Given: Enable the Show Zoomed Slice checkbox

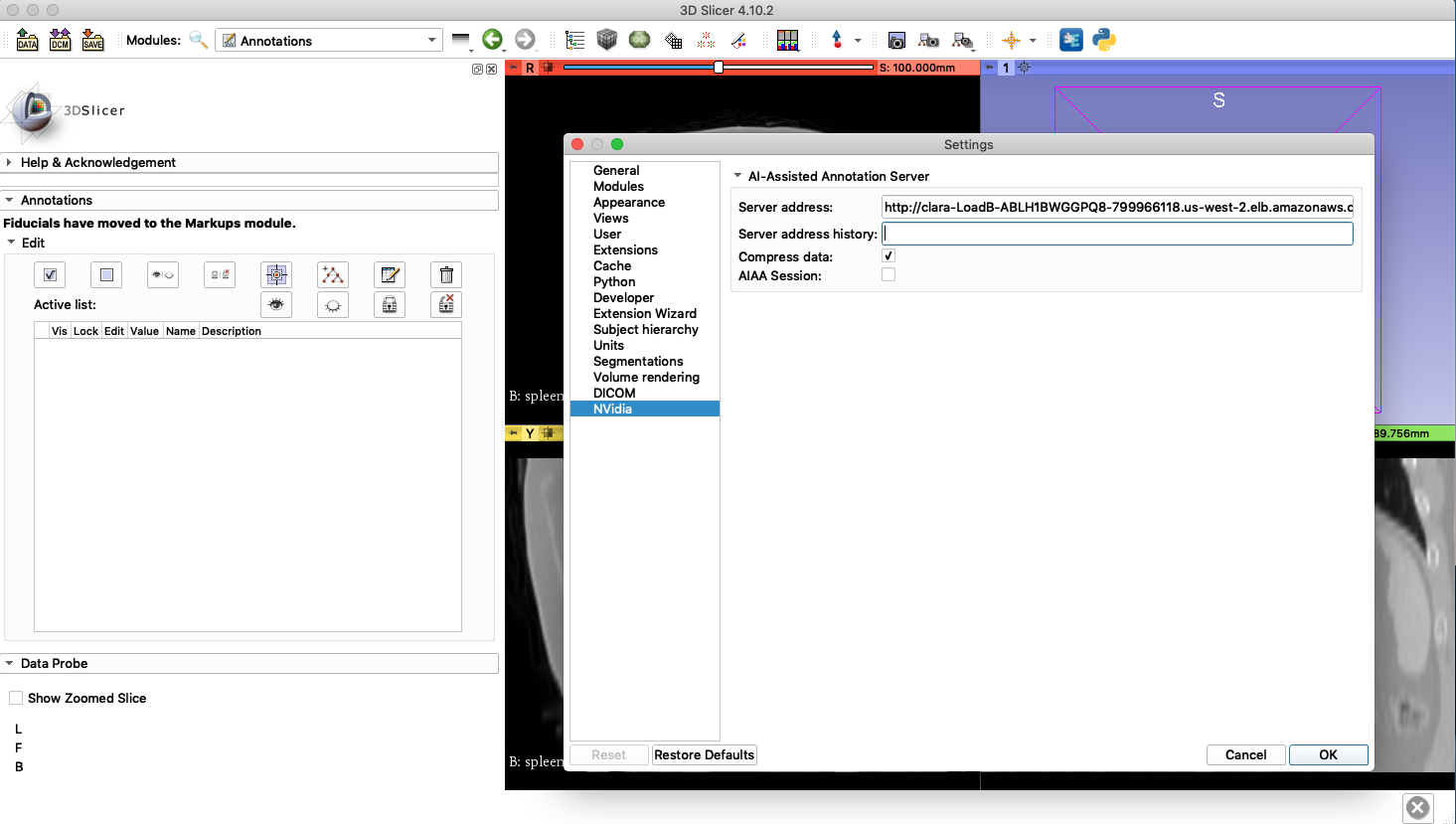Looking at the screenshot, I should point(16,698).
